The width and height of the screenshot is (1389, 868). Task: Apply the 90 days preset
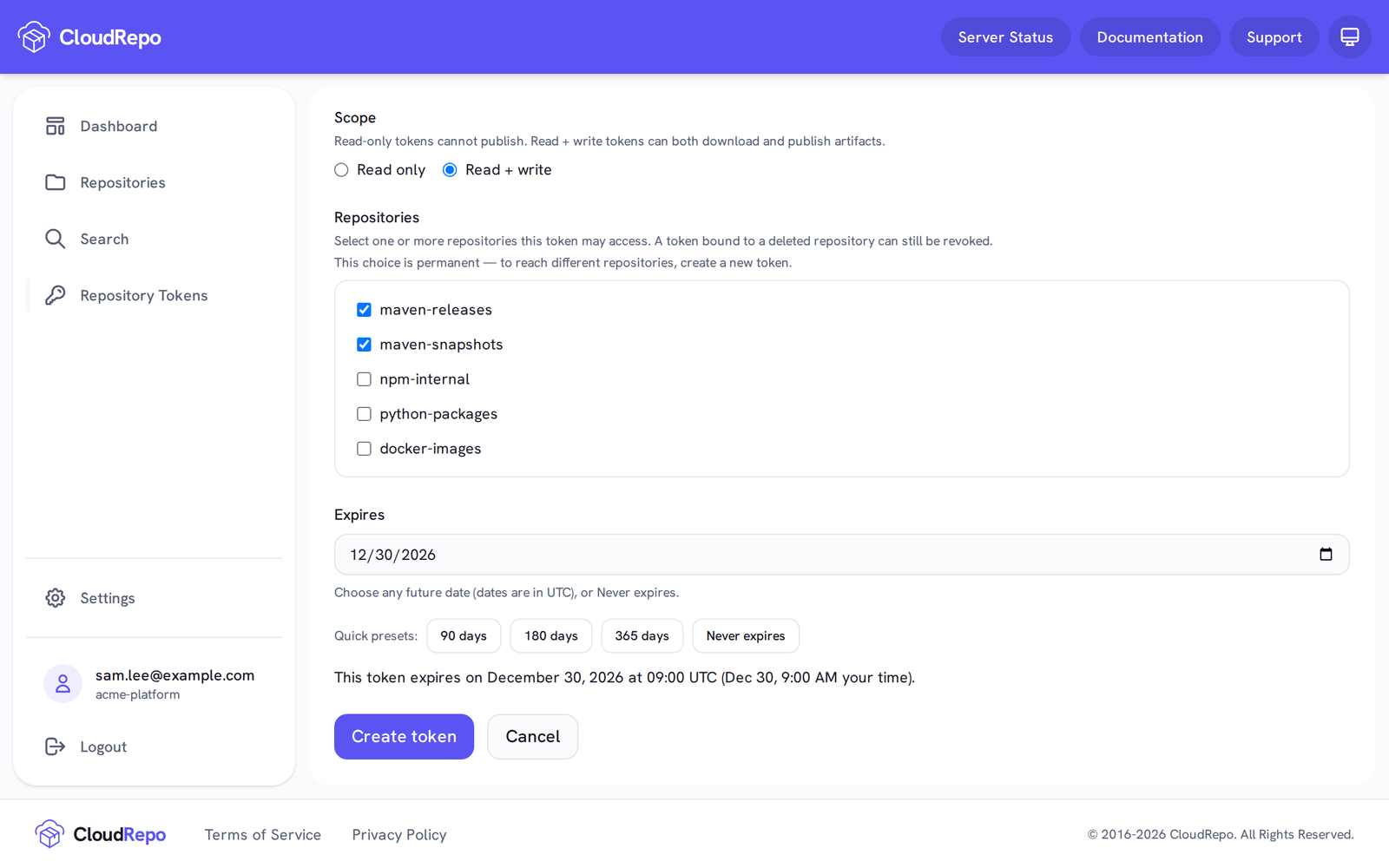coord(464,636)
